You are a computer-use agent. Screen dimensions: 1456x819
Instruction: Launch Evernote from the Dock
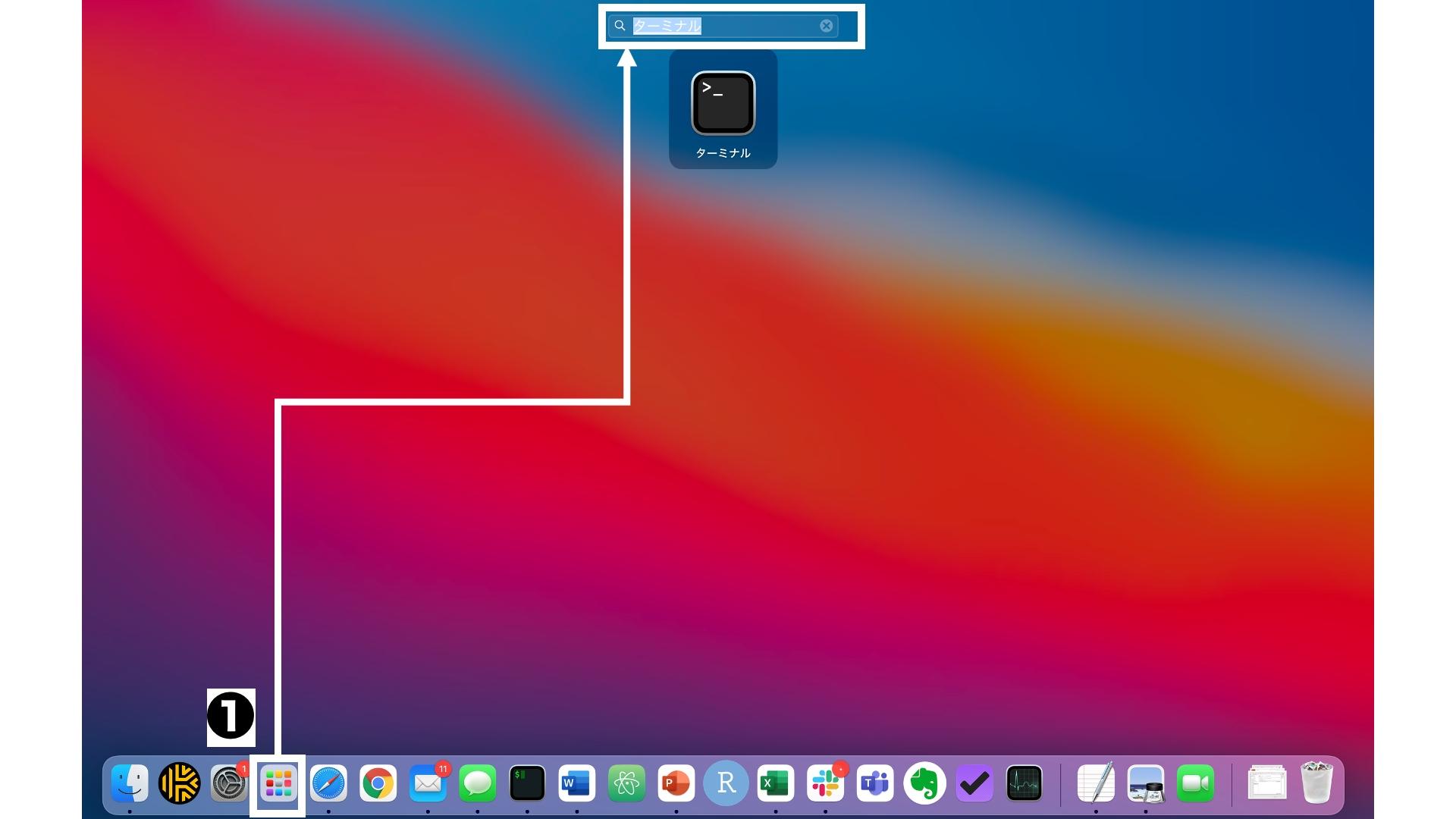point(924,783)
